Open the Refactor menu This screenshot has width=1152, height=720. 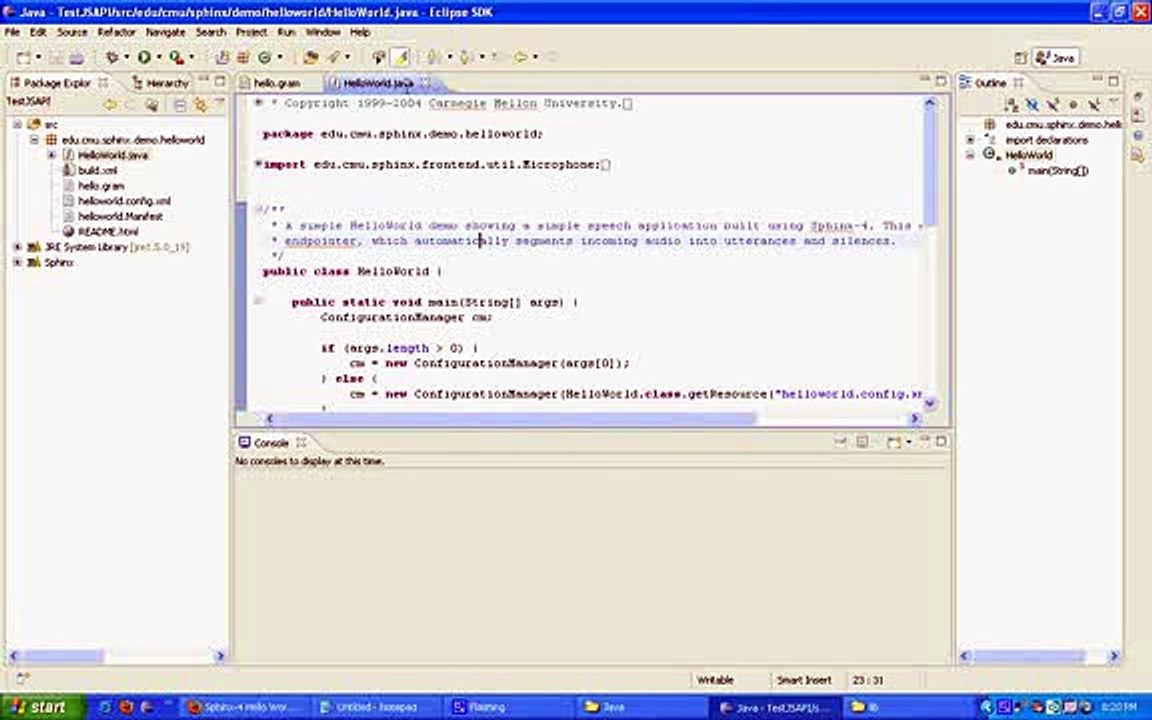point(117,32)
